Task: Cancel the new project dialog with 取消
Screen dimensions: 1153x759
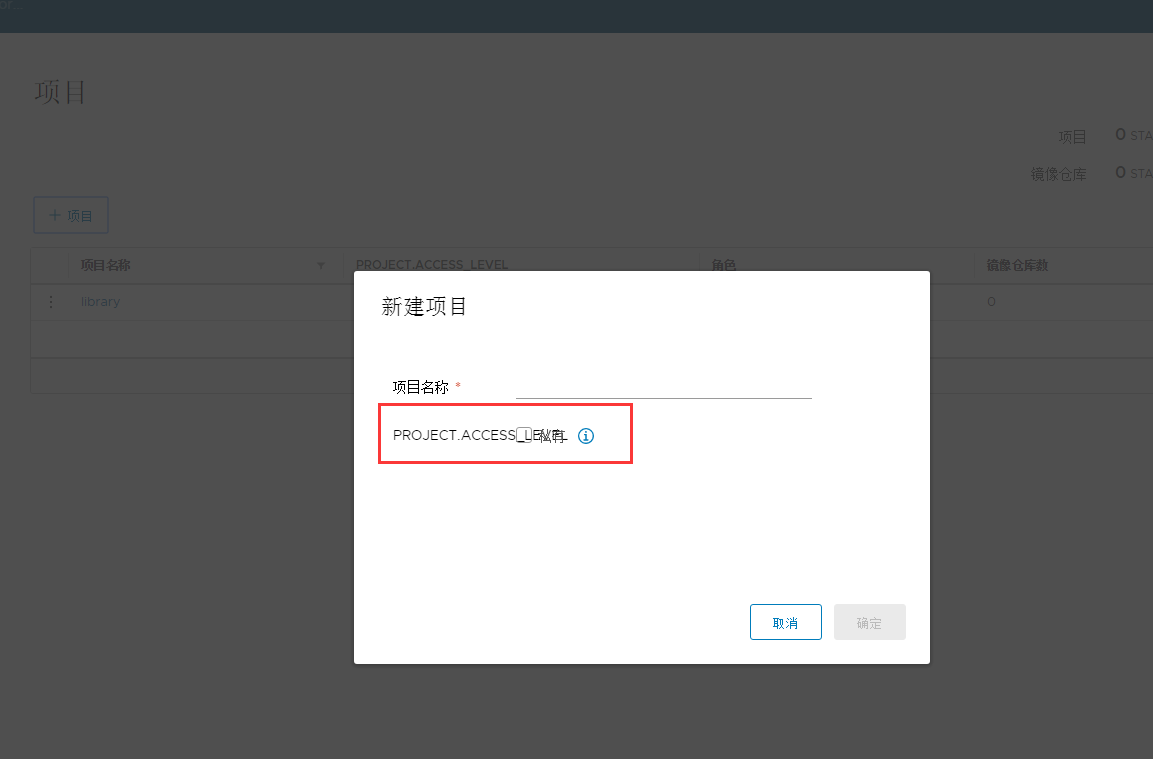Action: tap(785, 622)
